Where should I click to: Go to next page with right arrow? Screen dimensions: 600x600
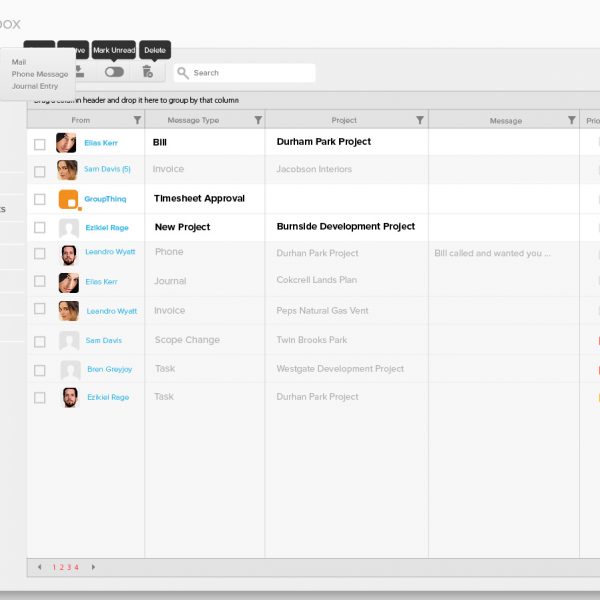click(93, 567)
